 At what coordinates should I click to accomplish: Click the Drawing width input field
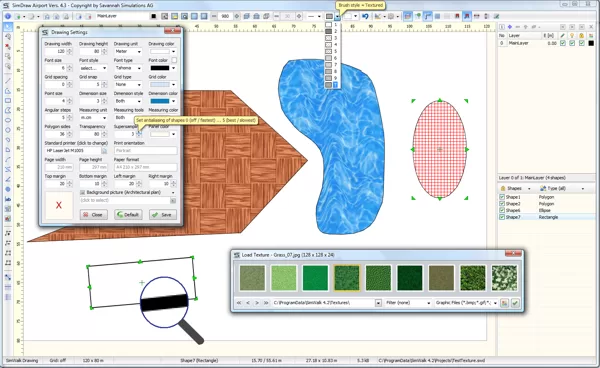pos(55,51)
